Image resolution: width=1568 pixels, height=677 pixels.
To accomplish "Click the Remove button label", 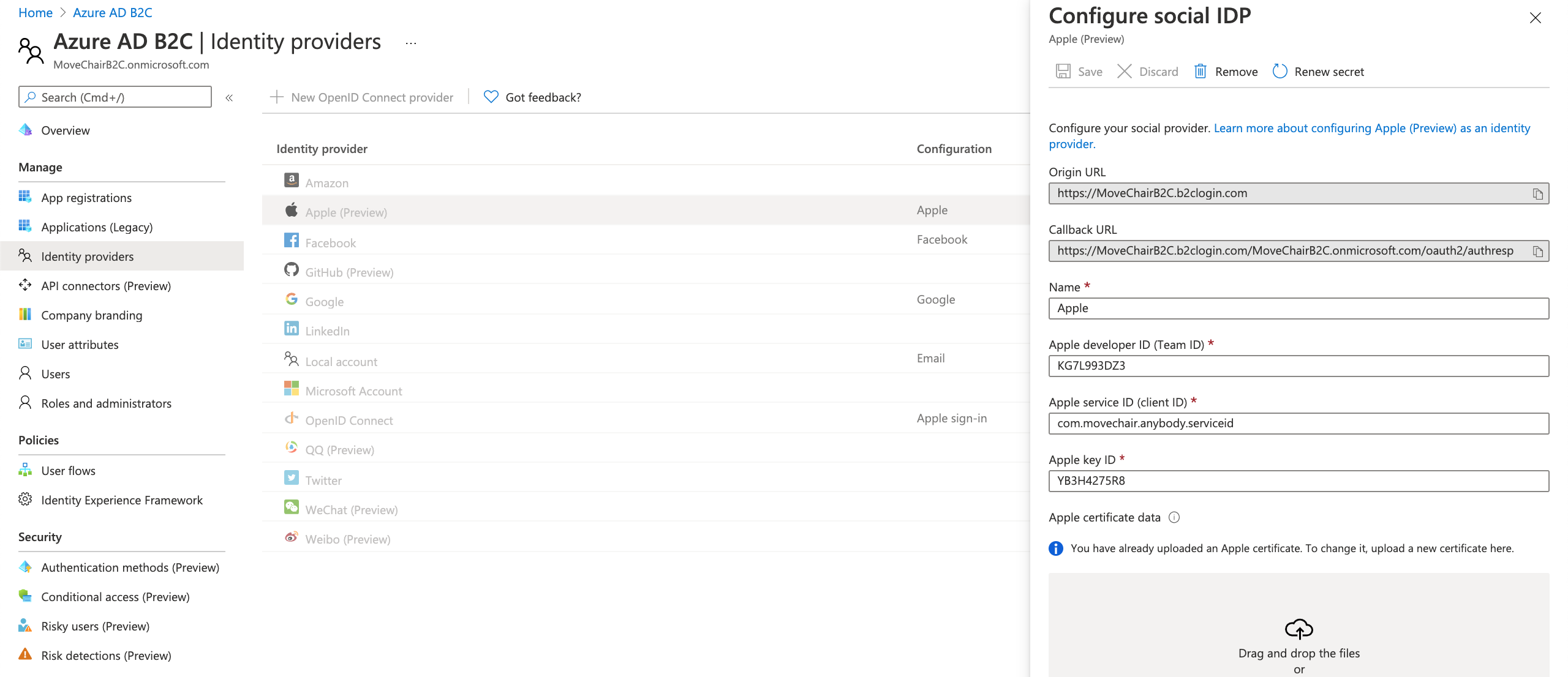I will point(1236,72).
